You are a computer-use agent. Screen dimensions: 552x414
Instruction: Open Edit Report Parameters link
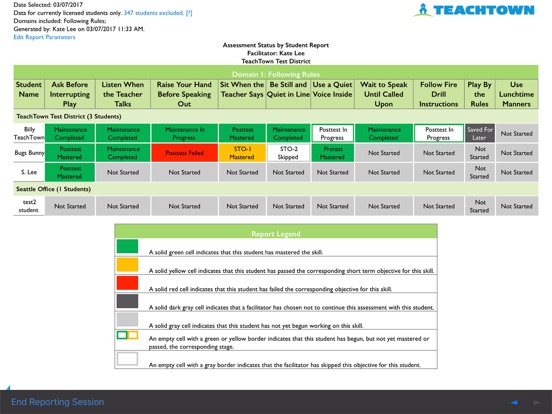tap(44, 37)
